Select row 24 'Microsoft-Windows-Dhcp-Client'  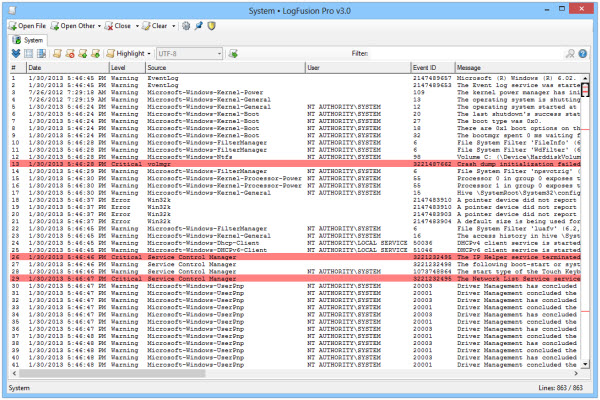(x=295, y=243)
